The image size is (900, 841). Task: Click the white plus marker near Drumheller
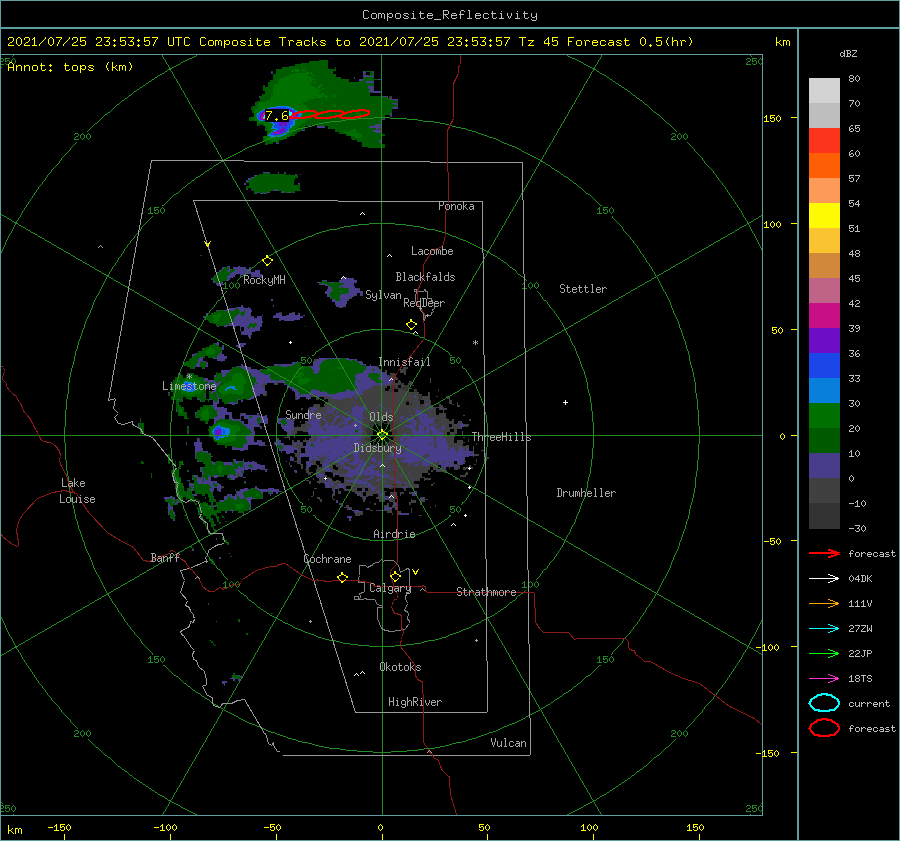pos(565,402)
